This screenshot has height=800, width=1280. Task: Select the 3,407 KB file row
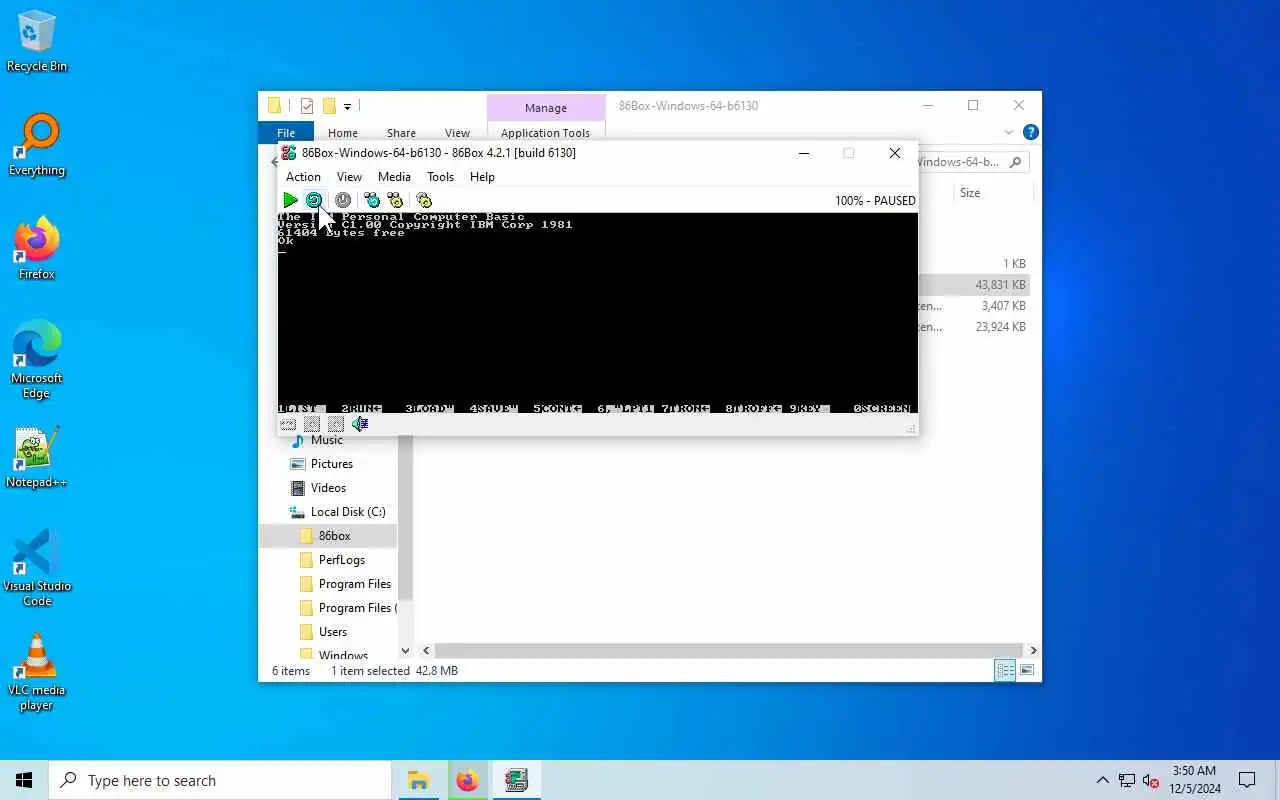(975, 306)
